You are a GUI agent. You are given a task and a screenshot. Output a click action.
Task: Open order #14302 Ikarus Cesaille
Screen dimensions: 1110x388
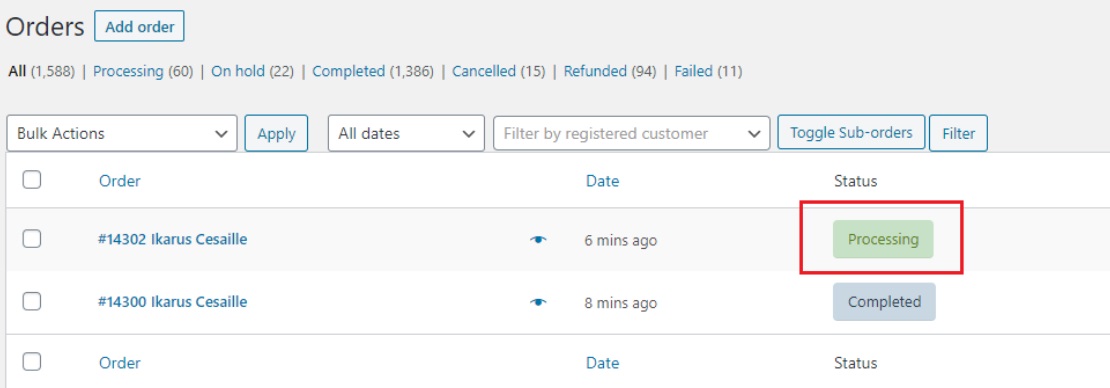point(173,239)
